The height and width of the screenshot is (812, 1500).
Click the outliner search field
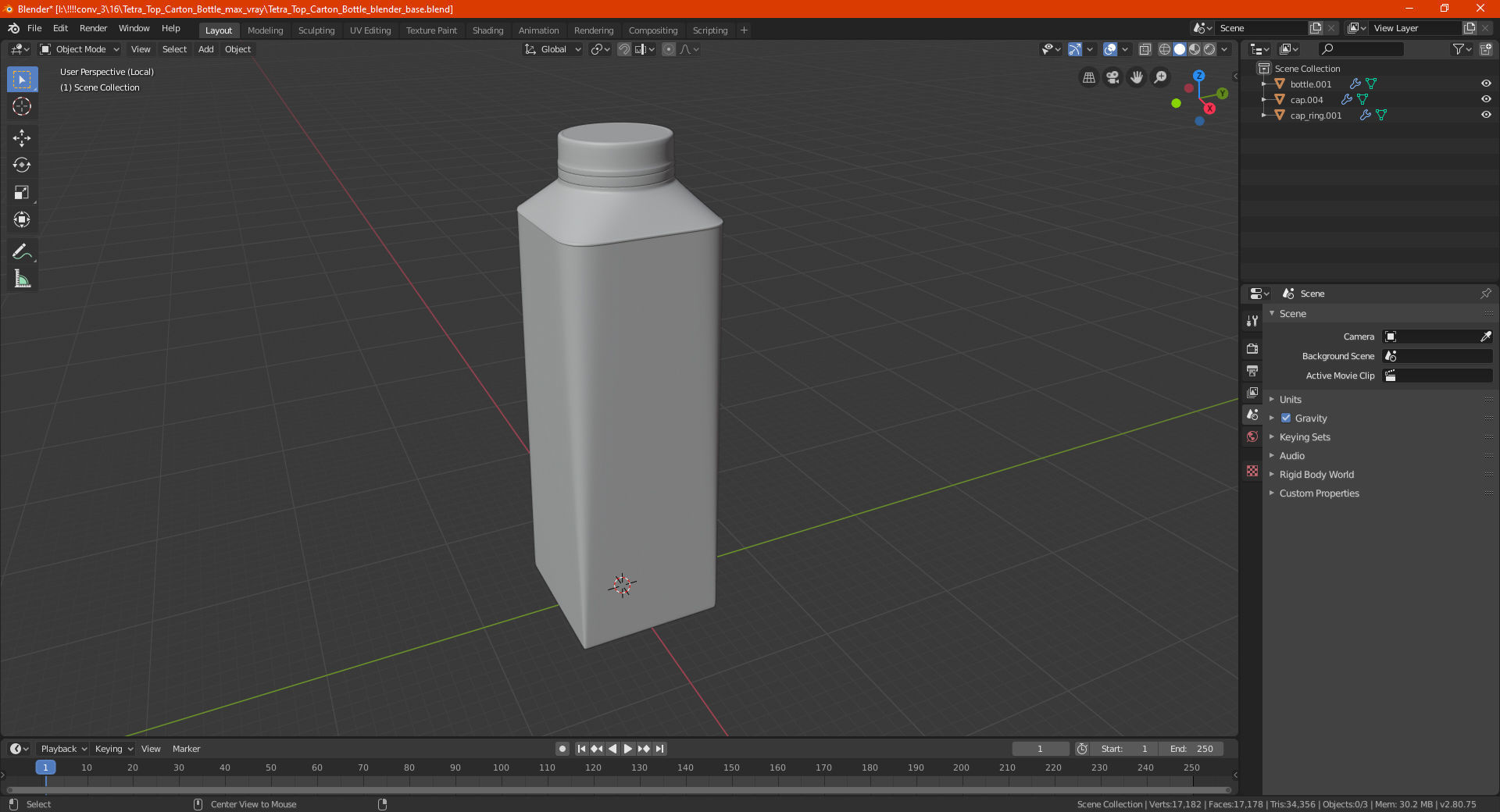pyautogui.click(x=1360, y=49)
